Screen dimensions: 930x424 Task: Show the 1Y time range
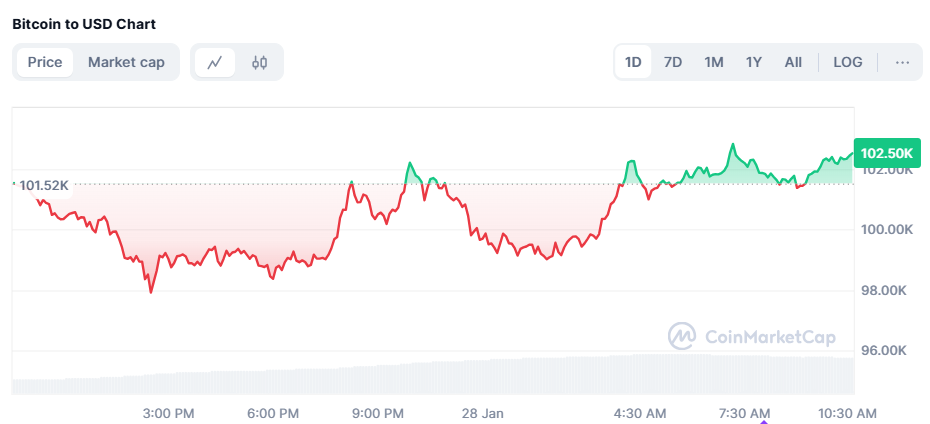coord(753,62)
